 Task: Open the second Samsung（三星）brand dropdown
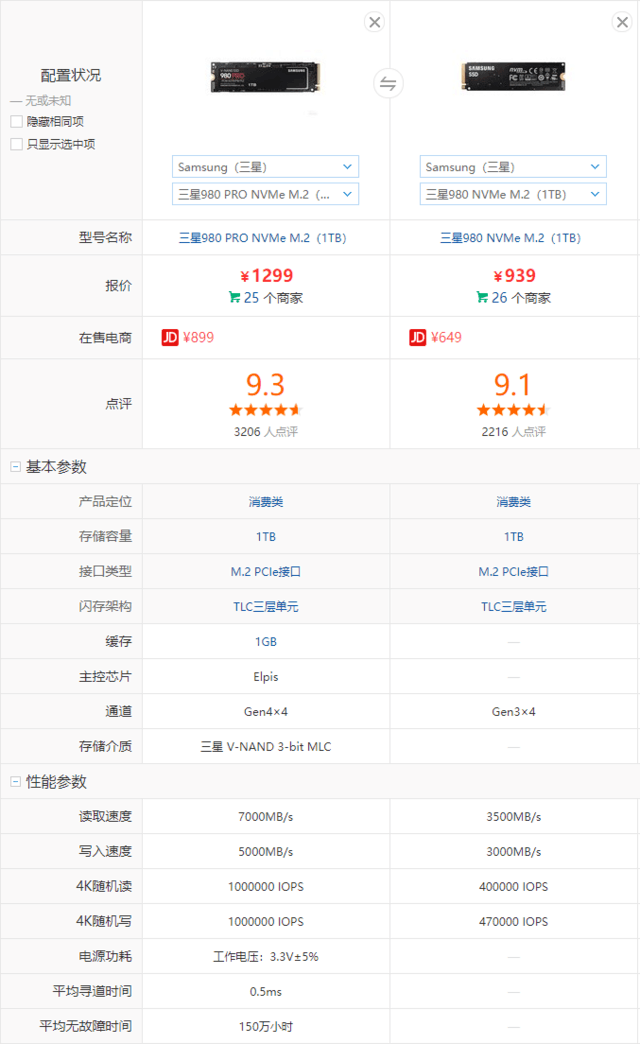(513, 166)
